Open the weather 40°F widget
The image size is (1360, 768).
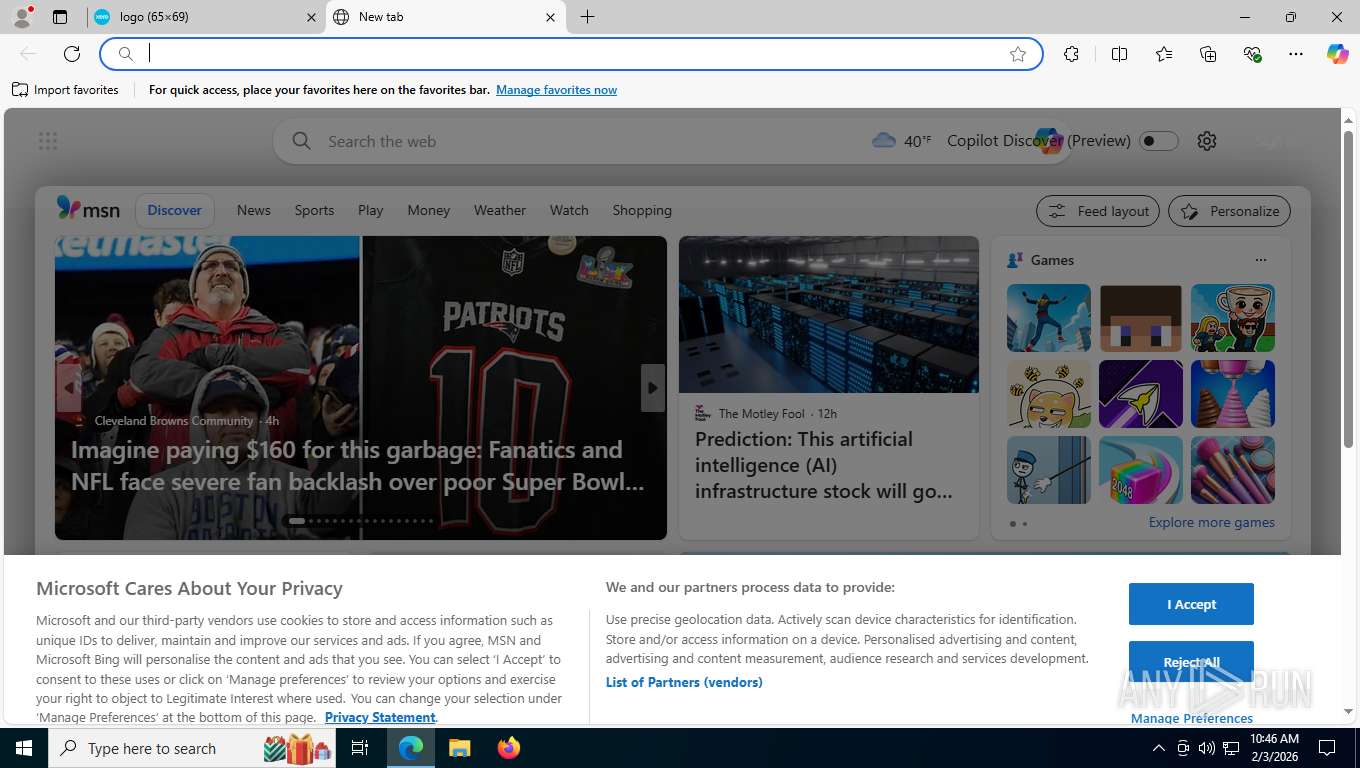[901, 141]
